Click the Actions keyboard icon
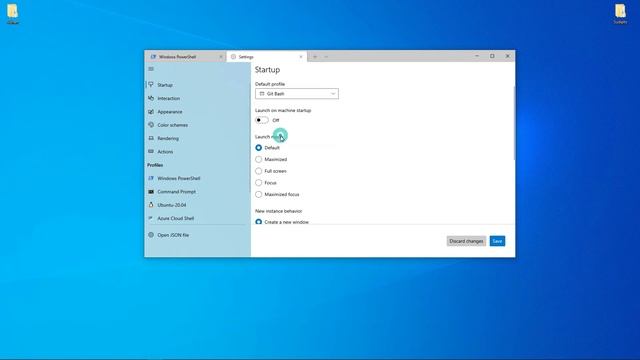This screenshot has width=640, height=360. [151, 151]
